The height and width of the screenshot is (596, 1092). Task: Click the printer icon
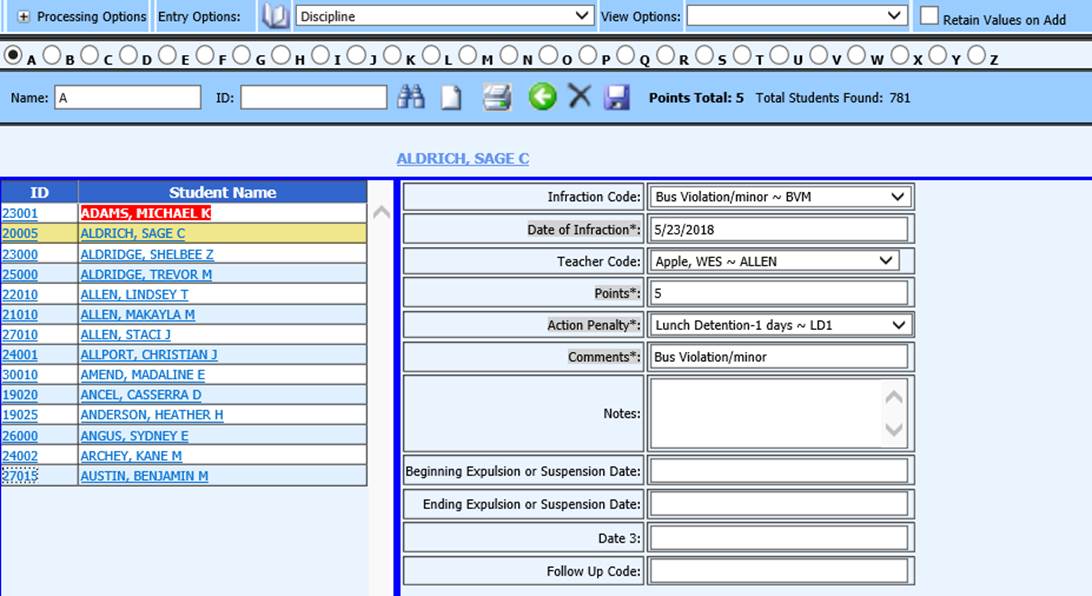tap(497, 97)
